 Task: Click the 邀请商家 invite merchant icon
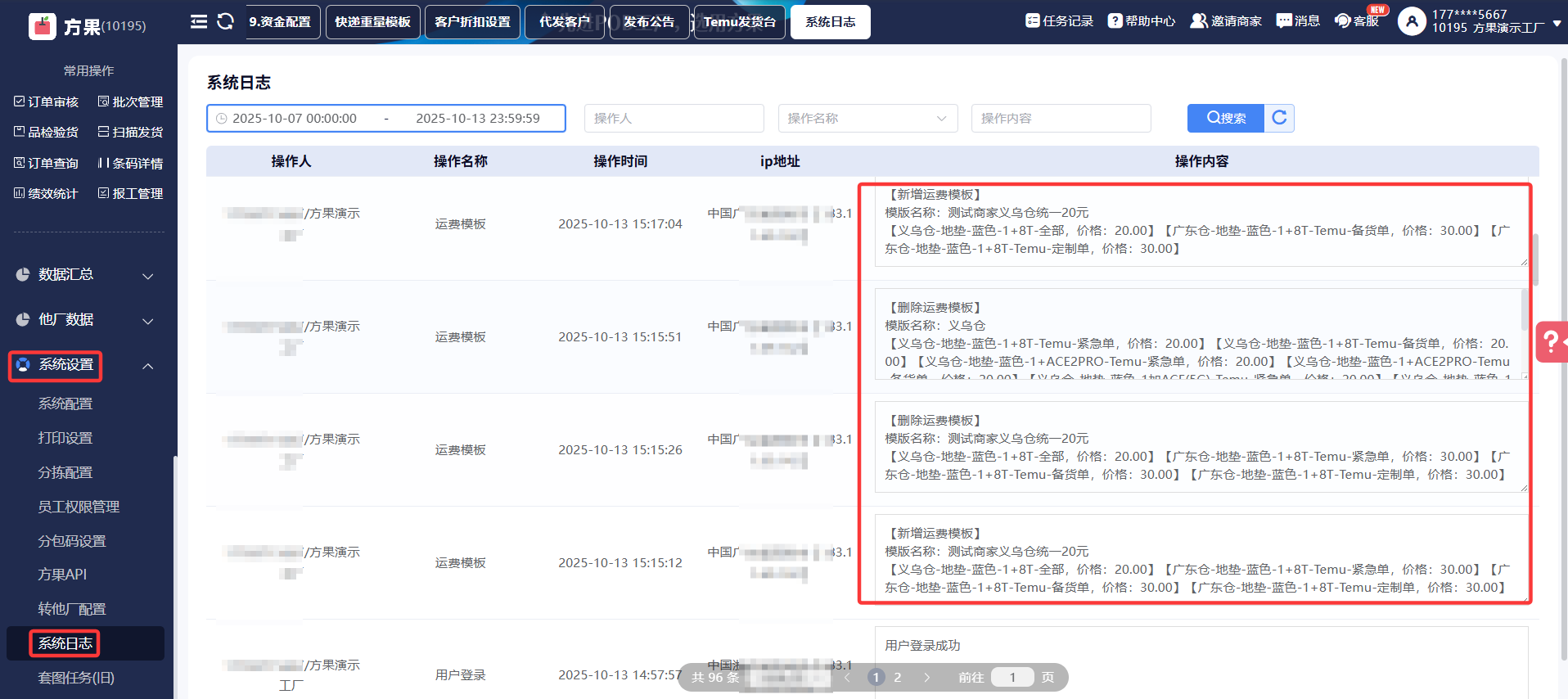pyautogui.click(x=1199, y=20)
